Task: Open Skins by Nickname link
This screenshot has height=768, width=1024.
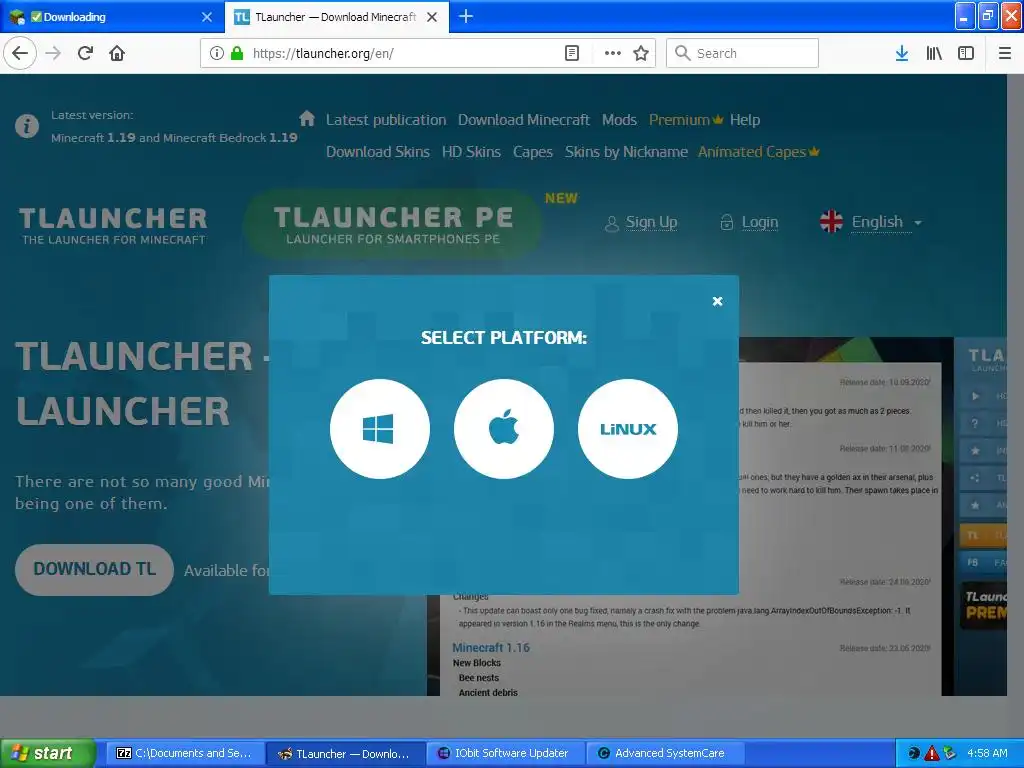Action: click(626, 152)
